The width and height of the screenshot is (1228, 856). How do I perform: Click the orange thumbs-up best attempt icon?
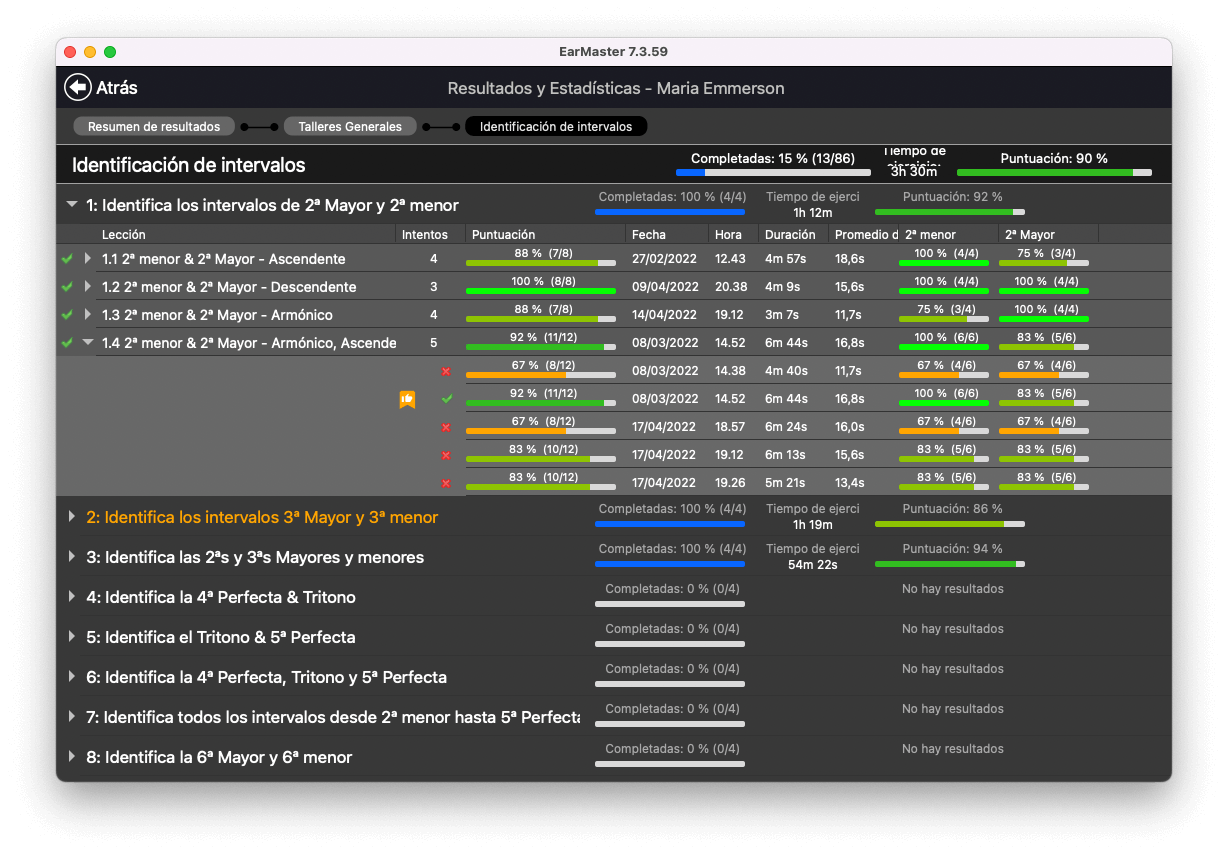pyautogui.click(x=407, y=399)
